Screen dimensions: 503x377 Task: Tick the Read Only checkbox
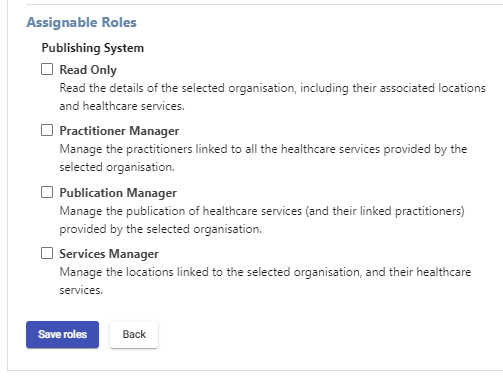coord(47,69)
